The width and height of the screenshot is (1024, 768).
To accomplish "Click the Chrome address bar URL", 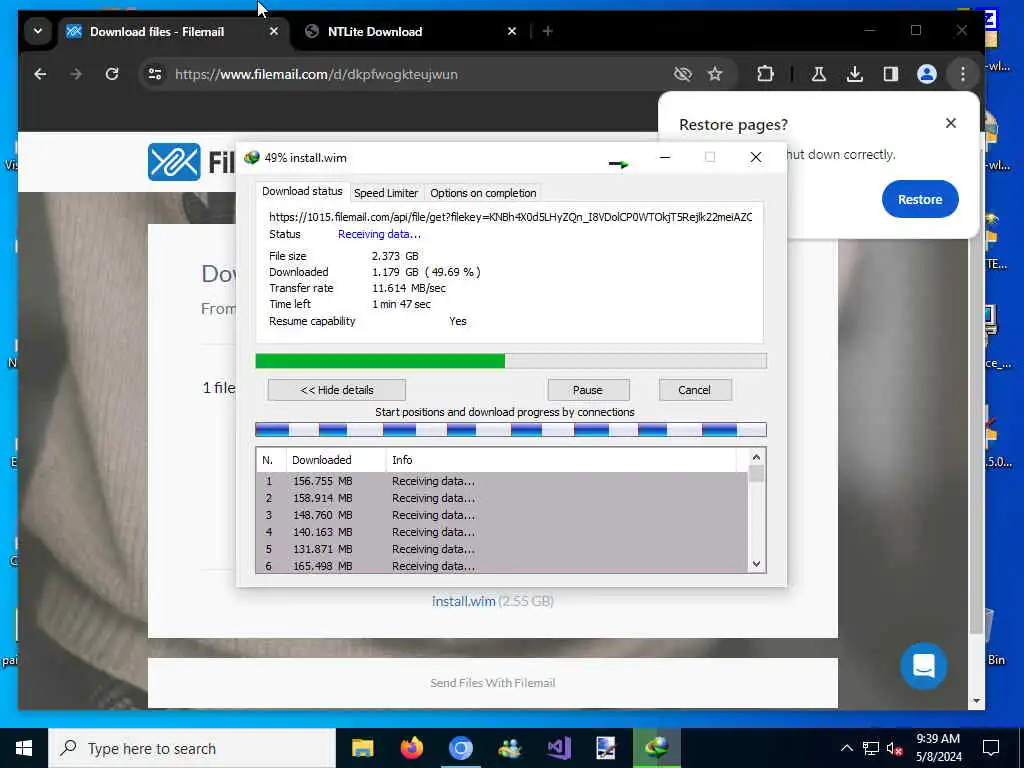I will pos(316,74).
